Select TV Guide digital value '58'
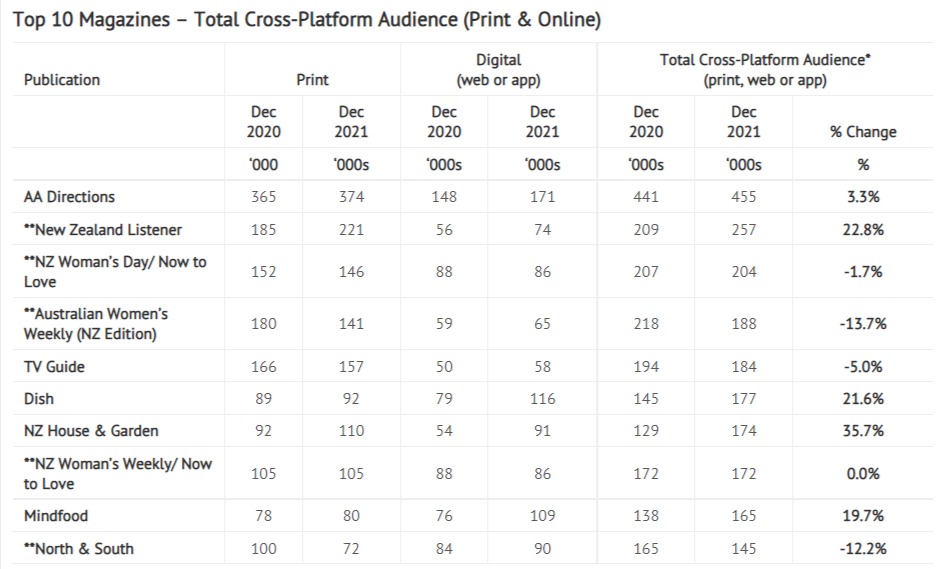 pos(542,367)
